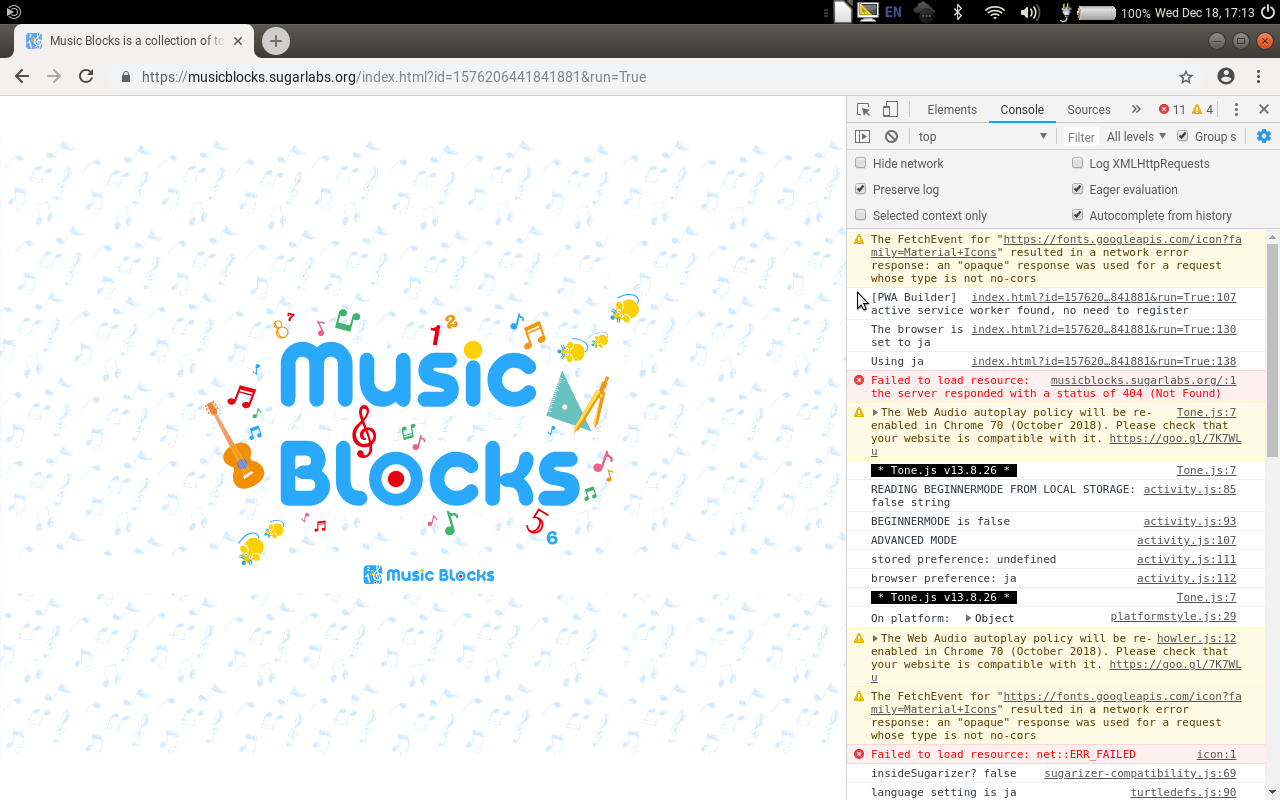
Task: Open the Tone.js:7 source link
Action: 1206,411
